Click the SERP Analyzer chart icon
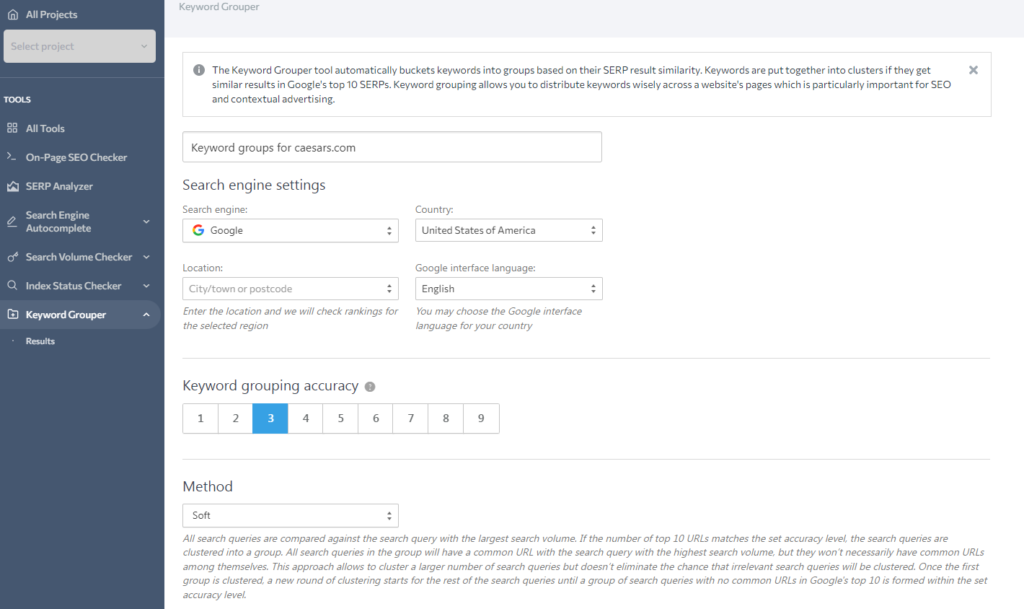The width and height of the screenshot is (1024, 609). [x=12, y=186]
